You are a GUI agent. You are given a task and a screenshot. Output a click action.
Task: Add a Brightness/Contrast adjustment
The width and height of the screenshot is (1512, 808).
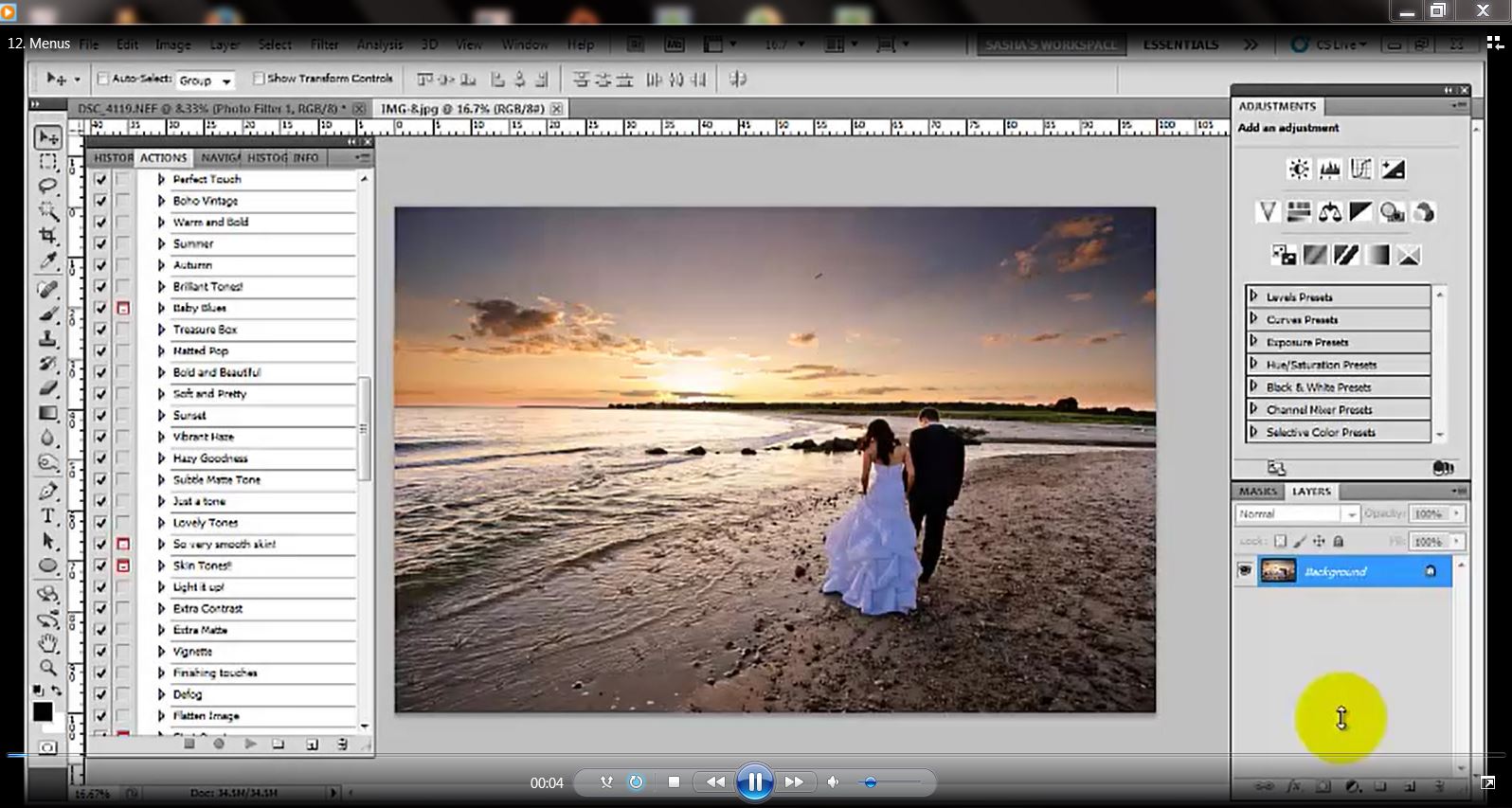[x=1299, y=170]
